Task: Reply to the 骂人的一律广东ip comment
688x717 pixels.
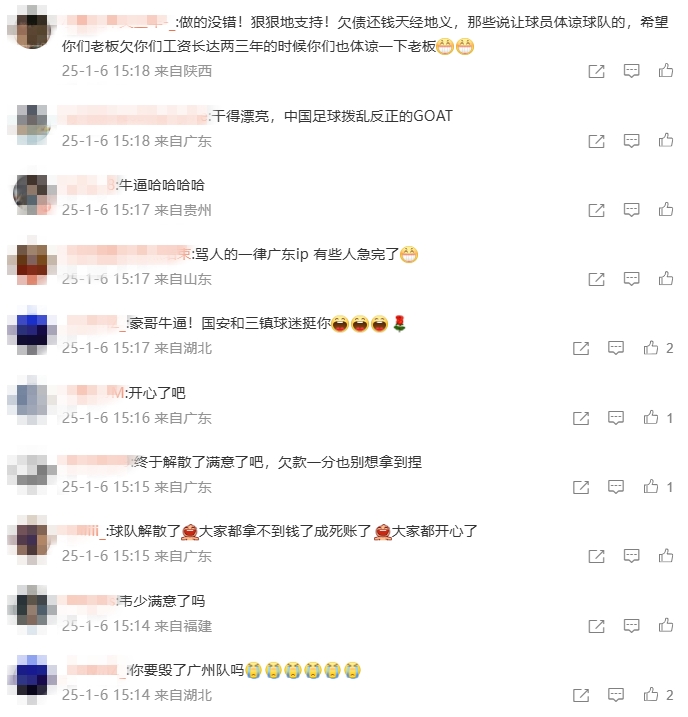Action: [x=631, y=279]
